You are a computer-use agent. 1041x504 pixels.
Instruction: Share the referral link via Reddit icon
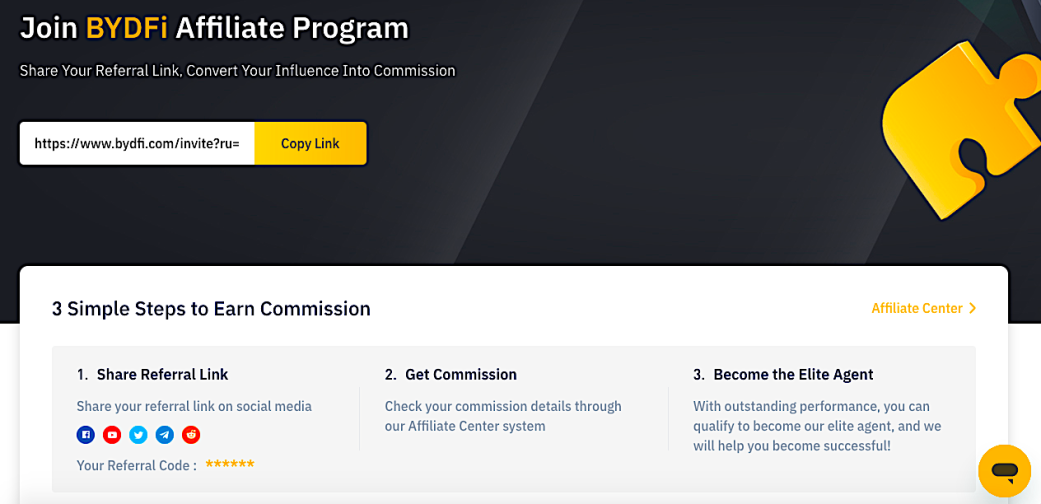click(191, 436)
